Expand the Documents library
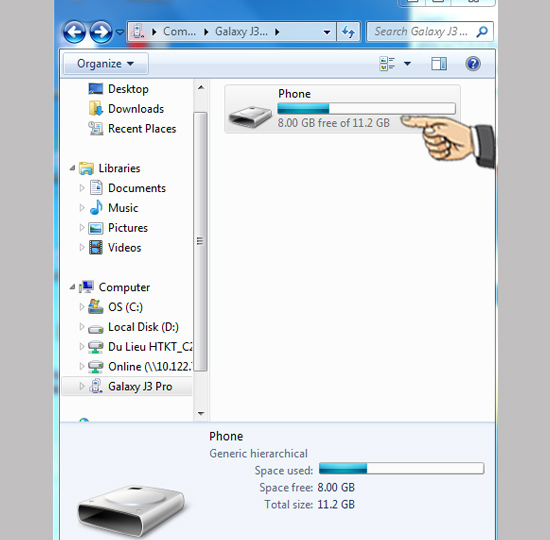550x540 pixels. [82, 188]
